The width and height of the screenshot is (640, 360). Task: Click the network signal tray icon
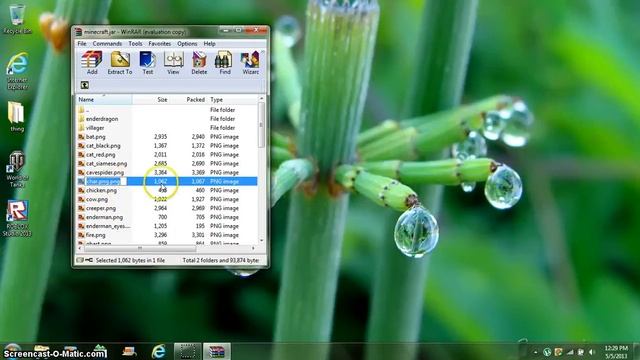coord(570,352)
